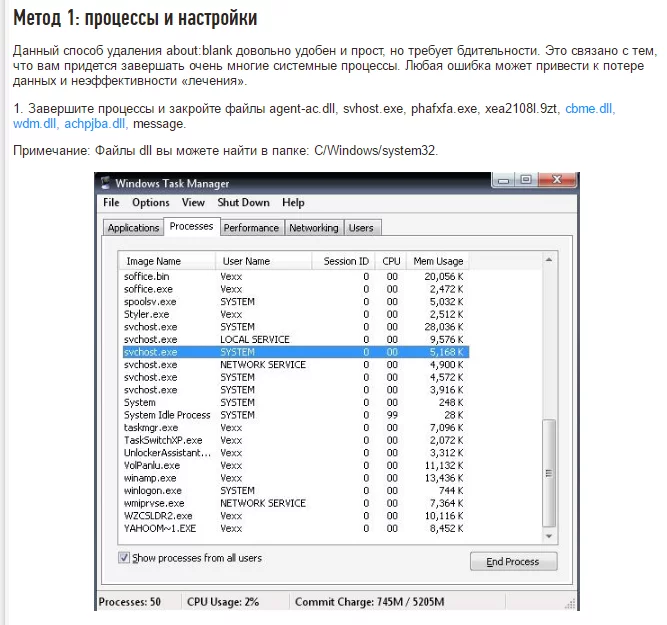
Task: Click the highlighted svchost.exe 5,168 K row
Action: 294,352
